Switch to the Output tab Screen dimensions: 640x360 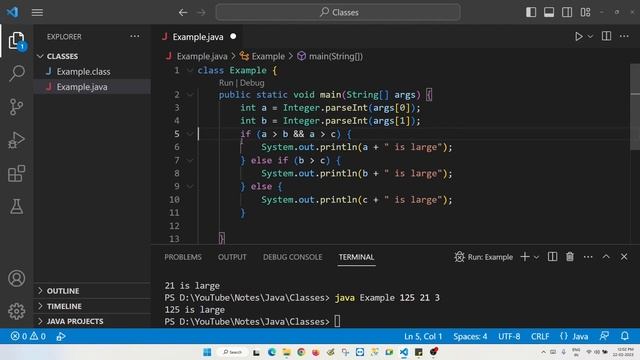pyautogui.click(x=232, y=257)
